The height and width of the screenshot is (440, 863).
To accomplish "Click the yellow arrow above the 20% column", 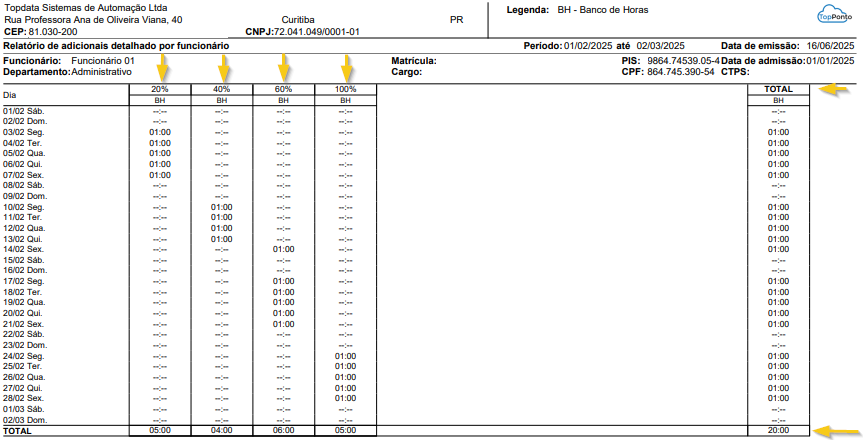I will point(163,68).
